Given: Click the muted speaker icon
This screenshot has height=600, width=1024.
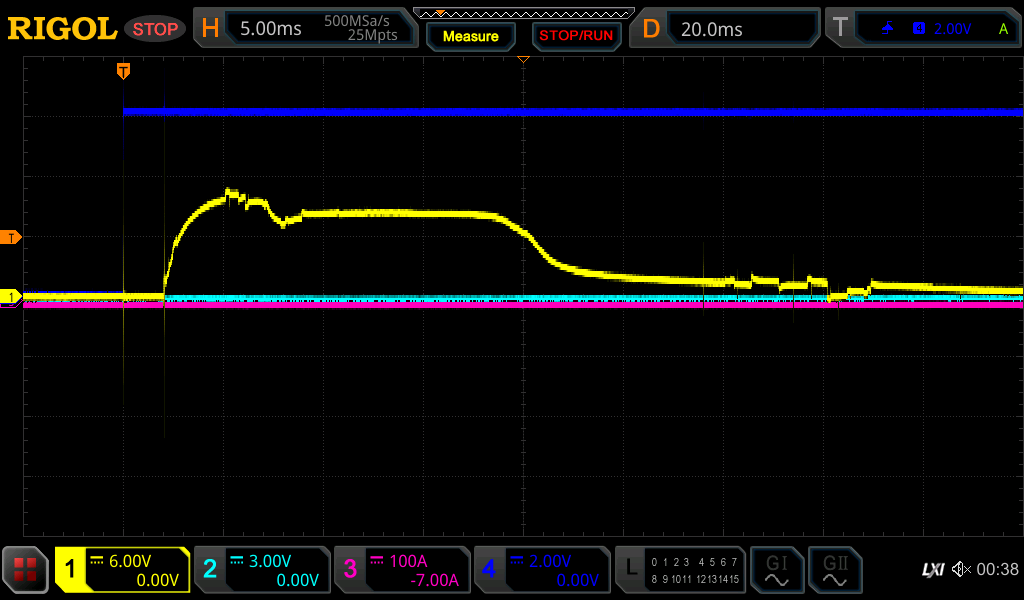Looking at the screenshot, I should point(961,570).
